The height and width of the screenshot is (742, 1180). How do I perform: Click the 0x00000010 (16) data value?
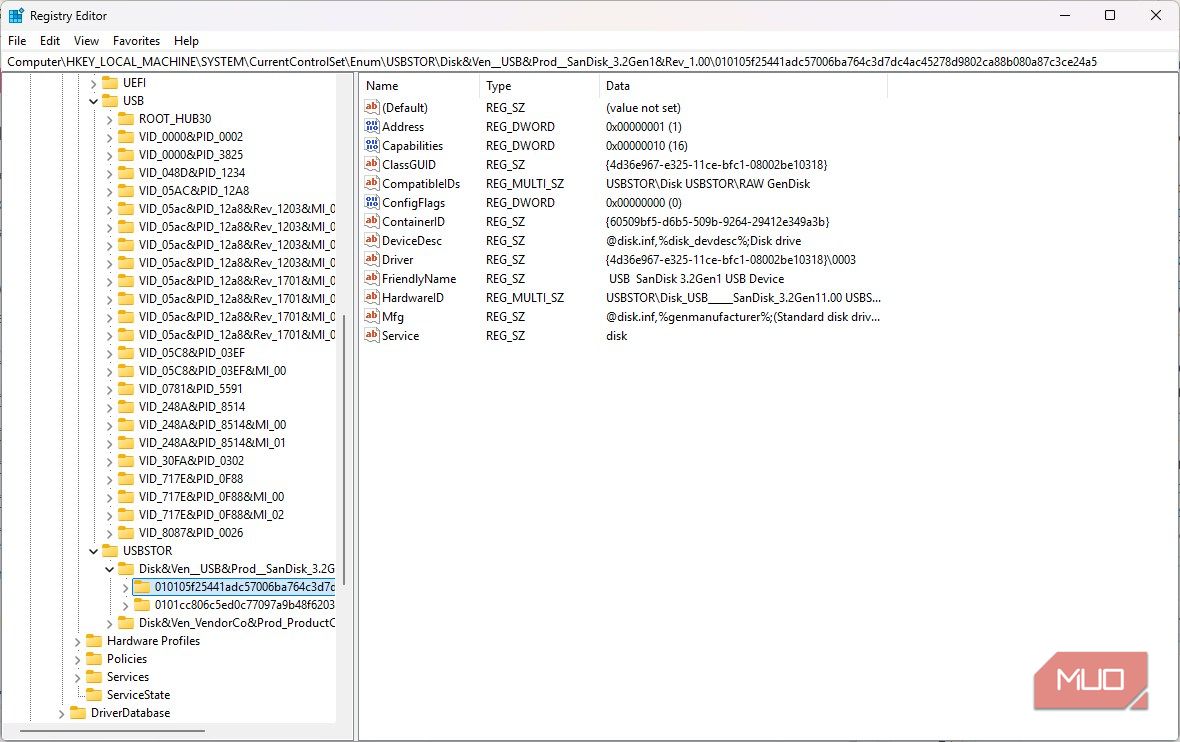click(646, 145)
